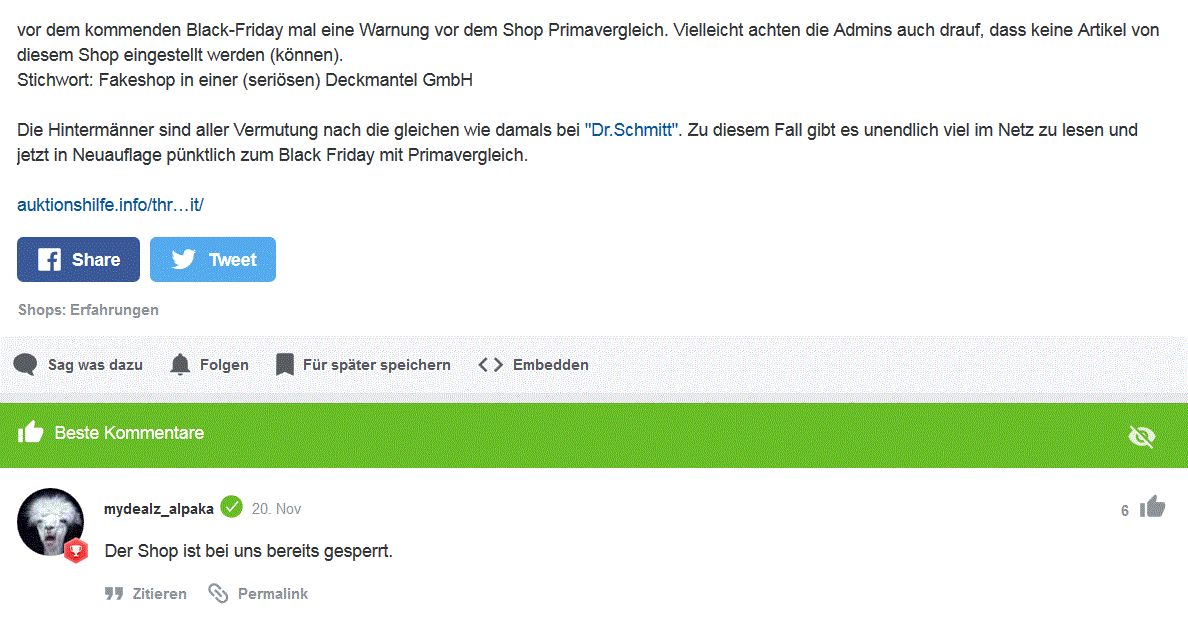Click the Twitter bird icon
The width and height of the screenshot is (1188, 630).
pyautogui.click(x=183, y=260)
